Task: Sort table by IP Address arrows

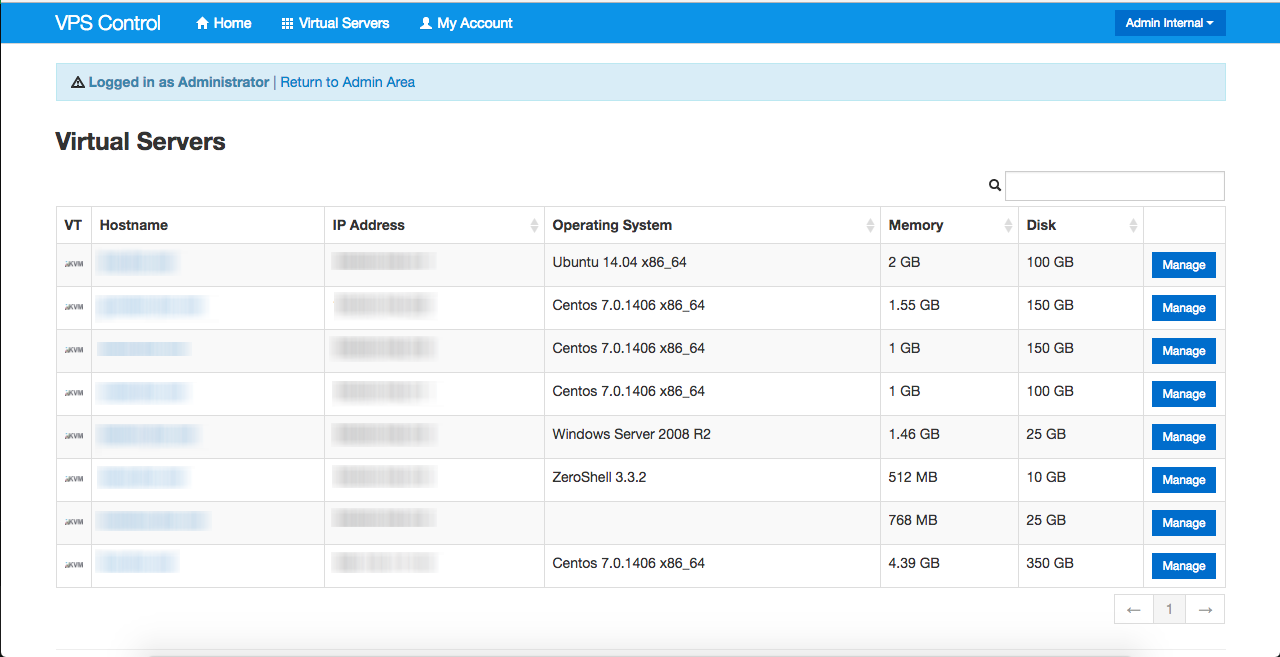Action: point(534,226)
